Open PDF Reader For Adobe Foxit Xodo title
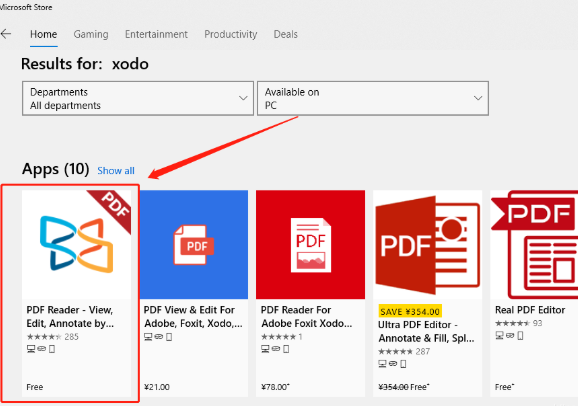The width and height of the screenshot is (578, 406). pyautogui.click(x=307, y=316)
